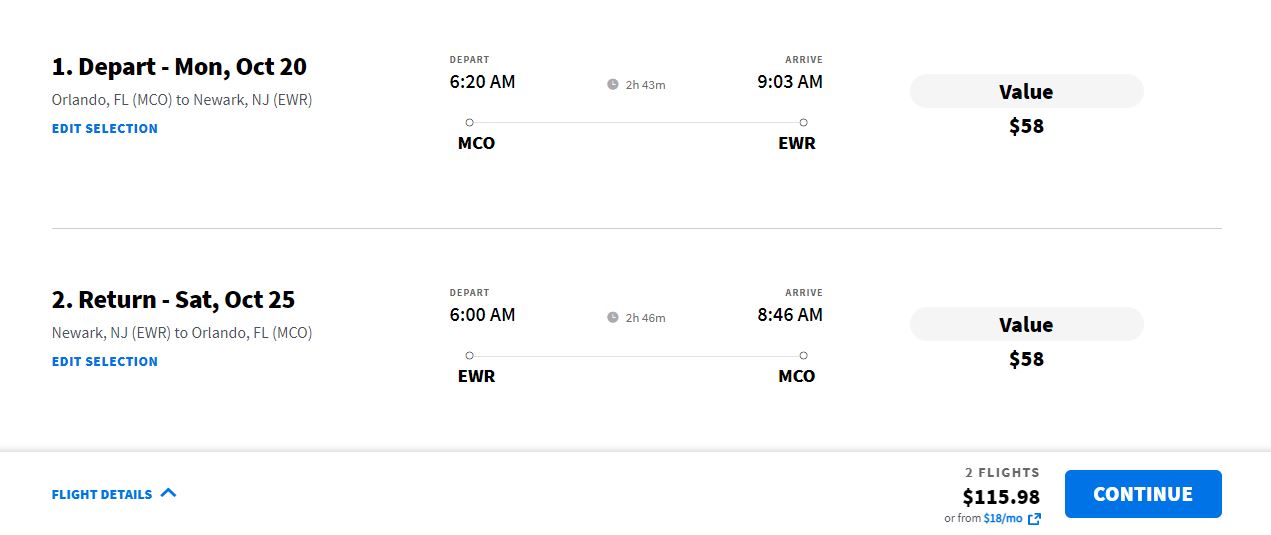1271x535 pixels.
Task: Edit selection for the Oct 25 return
Action: [x=105, y=361]
